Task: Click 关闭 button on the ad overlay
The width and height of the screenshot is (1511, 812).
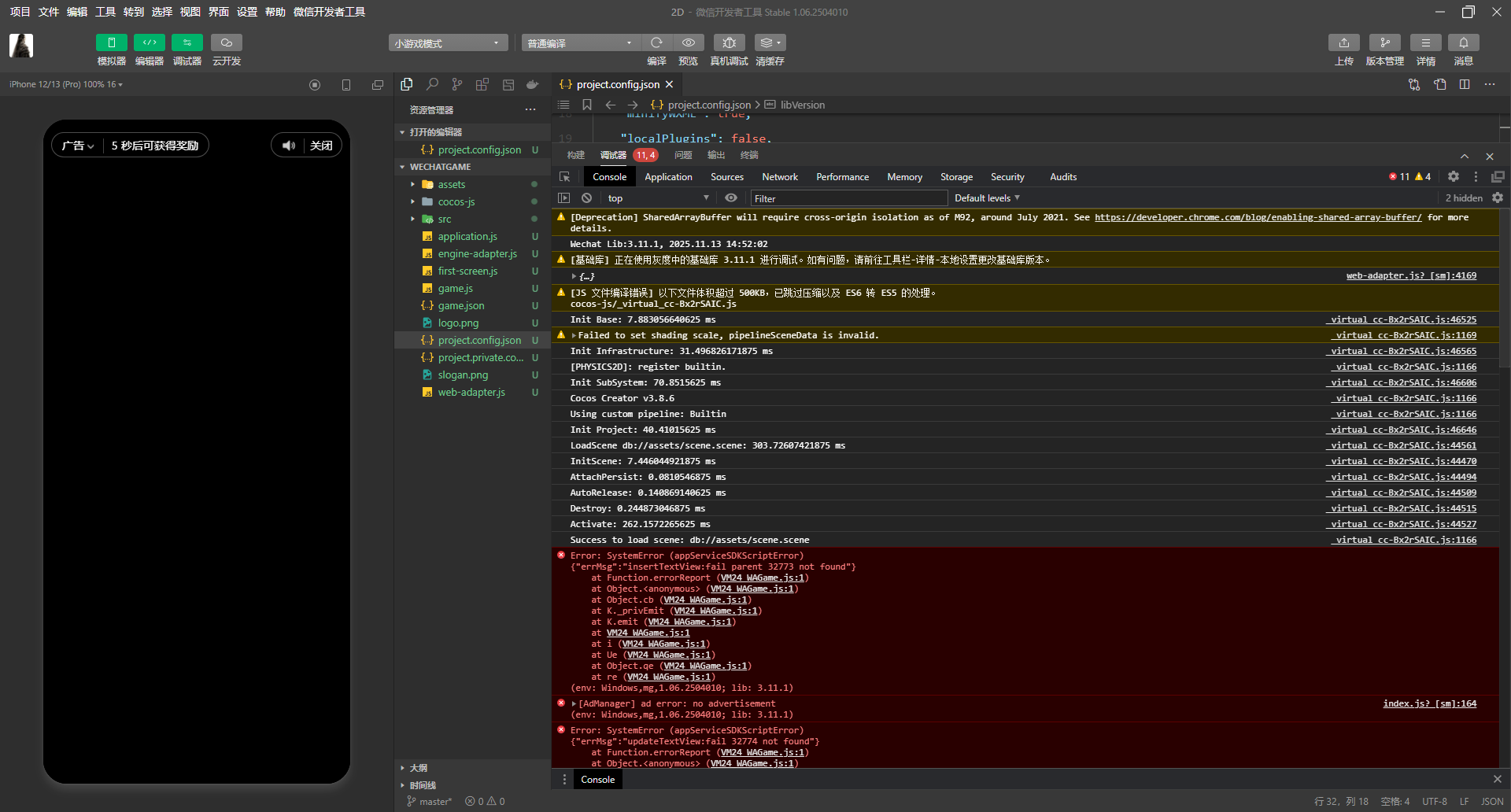Action: pos(321,146)
